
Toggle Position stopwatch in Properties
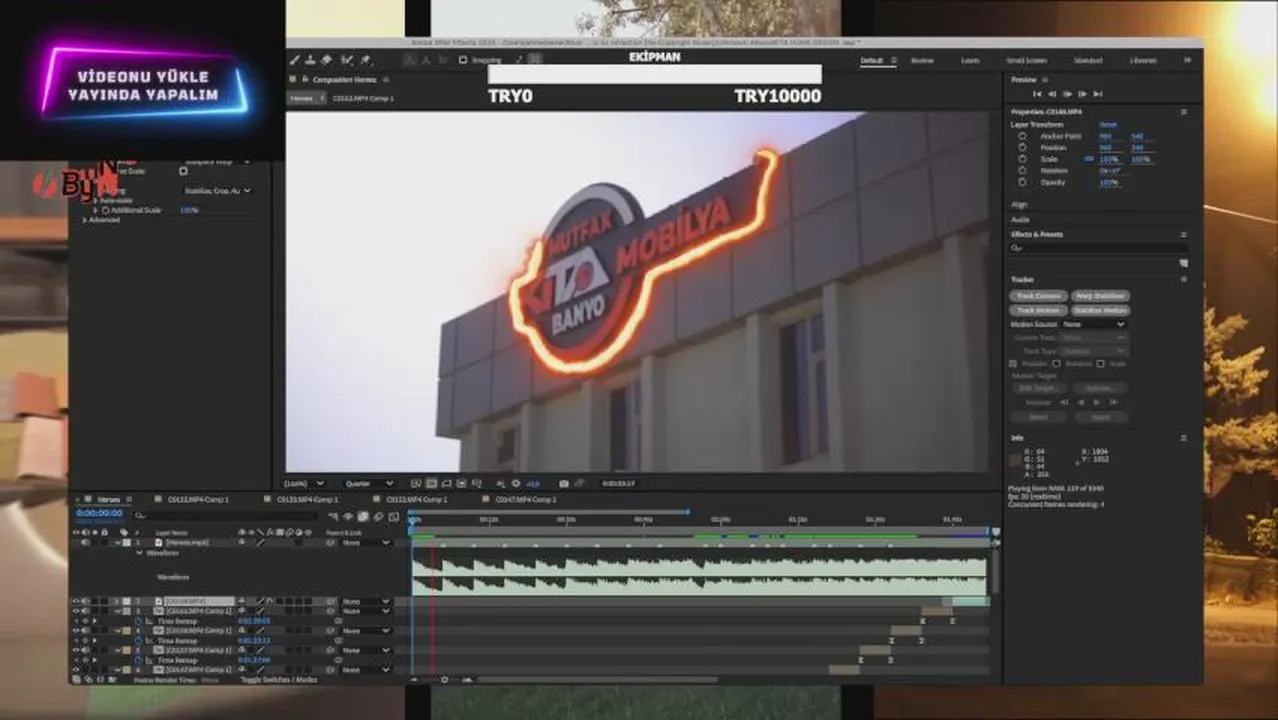click(1022, 148)
